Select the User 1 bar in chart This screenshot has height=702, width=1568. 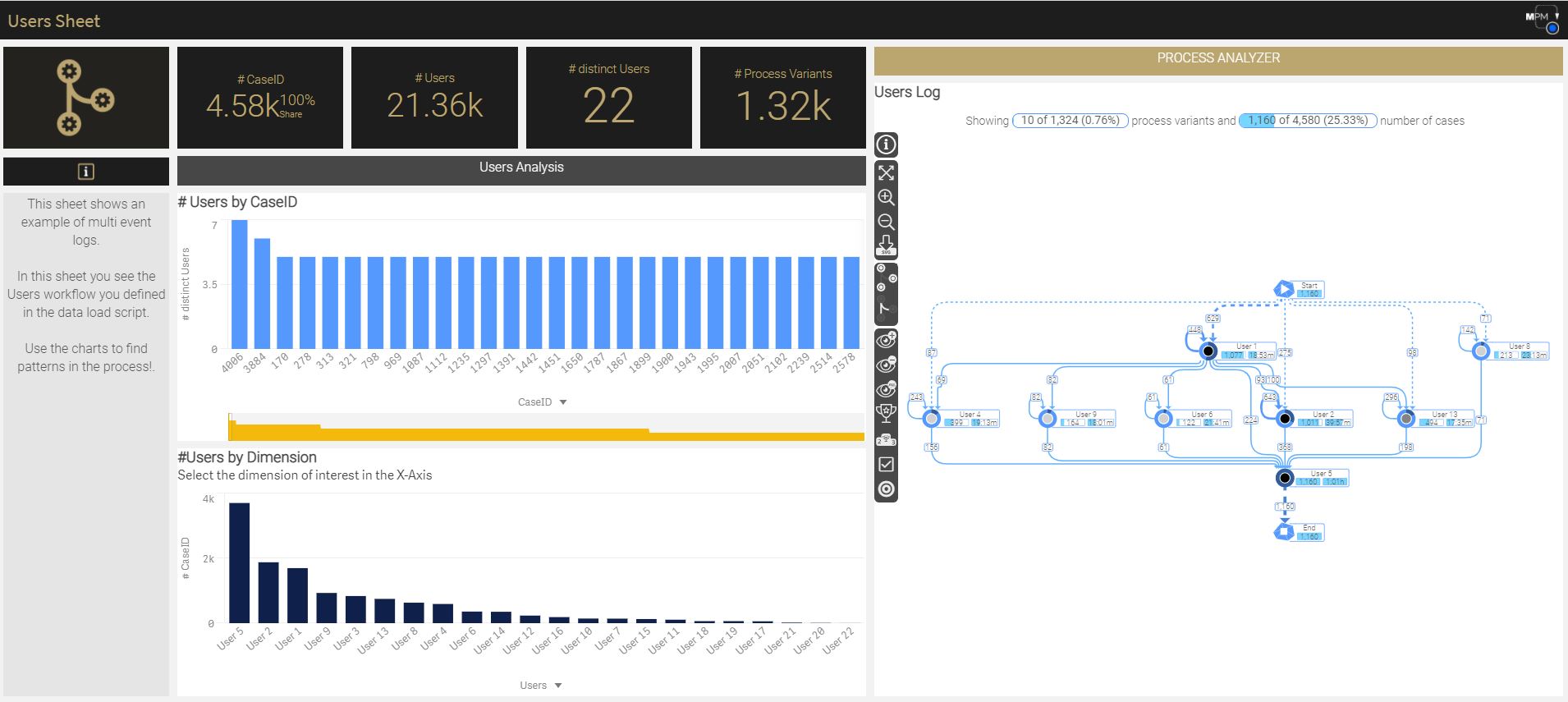(x=297, y=595)
